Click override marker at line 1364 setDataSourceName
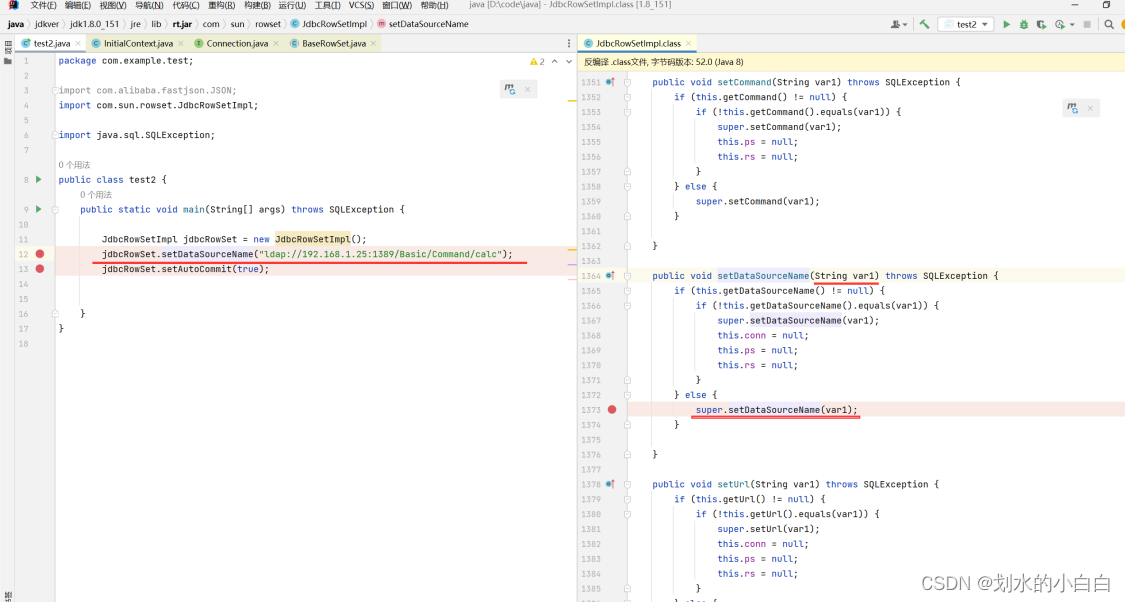 pyautogui.click(x=610, y=276)
